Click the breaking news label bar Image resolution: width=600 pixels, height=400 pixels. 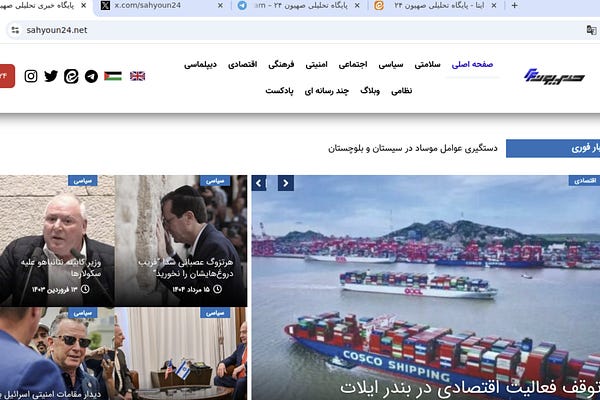[553, 148]
